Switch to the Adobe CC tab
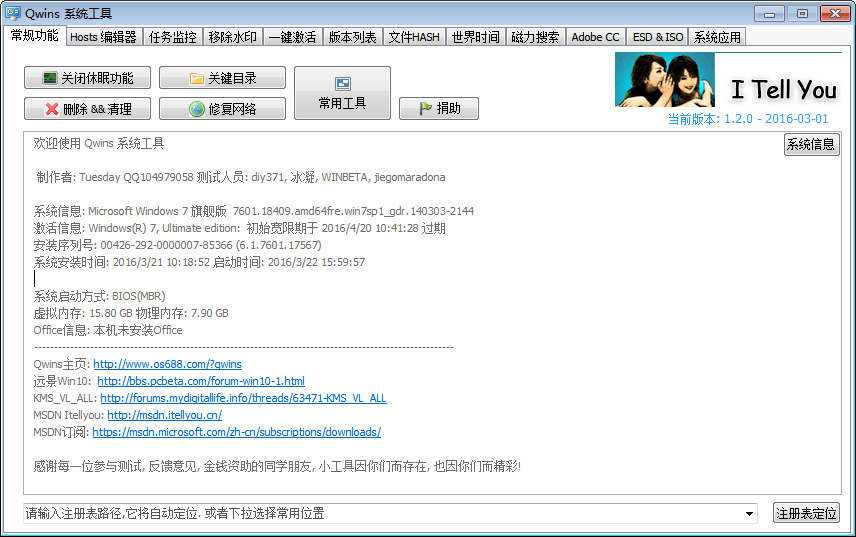This screenshot has height=537, width=856. [x=596, y=37]
